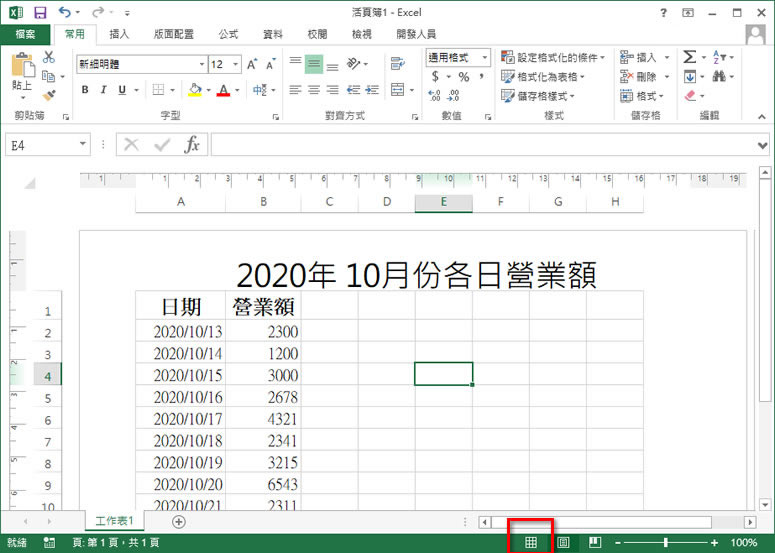This screenshot has height=553, width=775.
Task: Click in the formula bar input
Action: click(484, 145)
